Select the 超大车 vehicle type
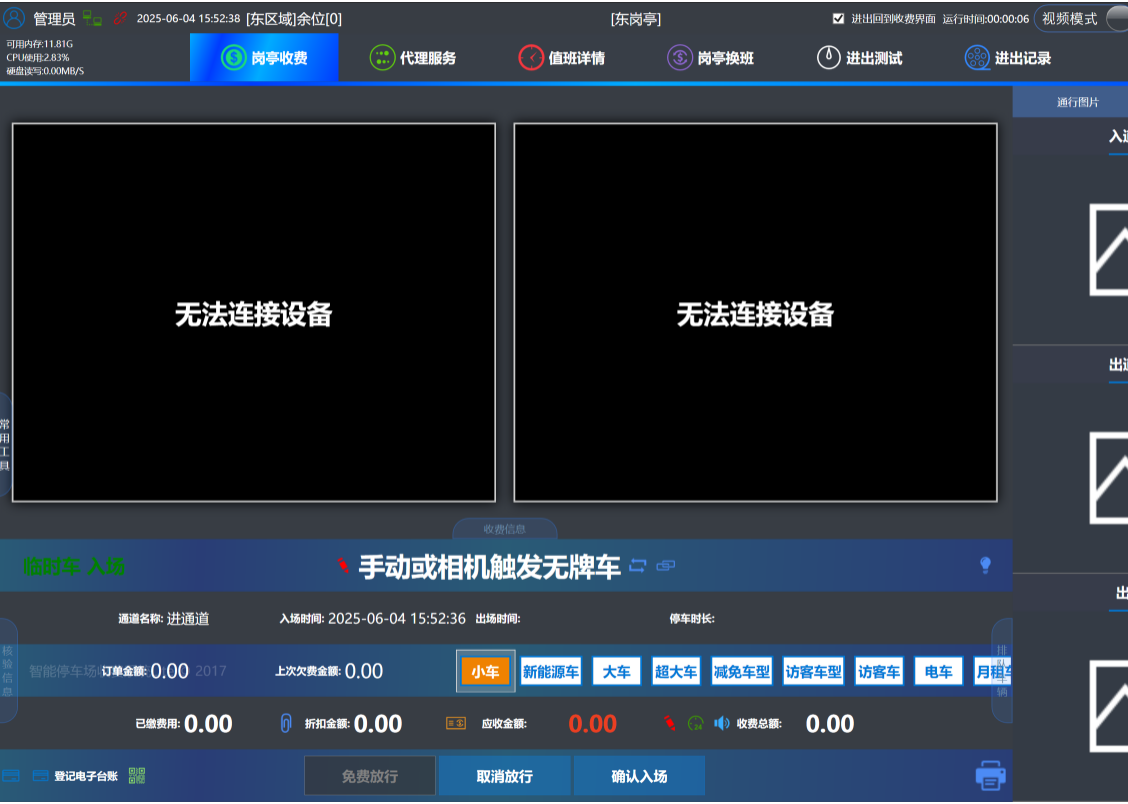The width and height of the screenshot is (1128, 804). [676, 672]
